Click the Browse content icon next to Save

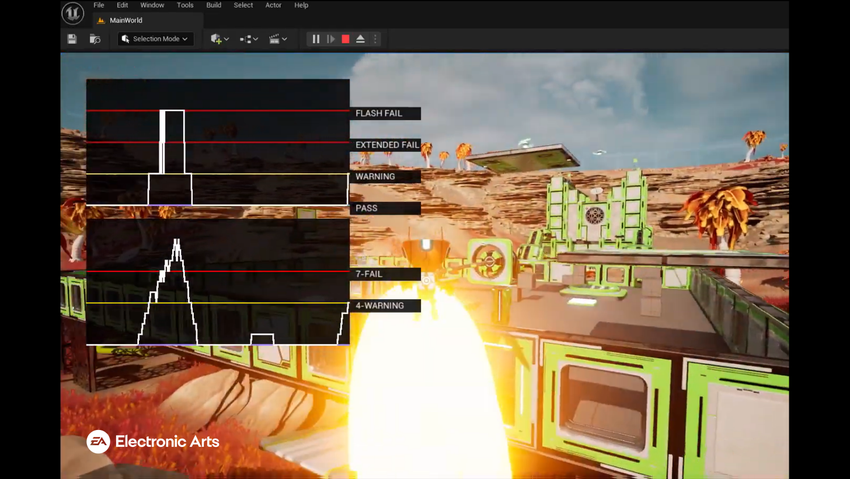[95, 39]
